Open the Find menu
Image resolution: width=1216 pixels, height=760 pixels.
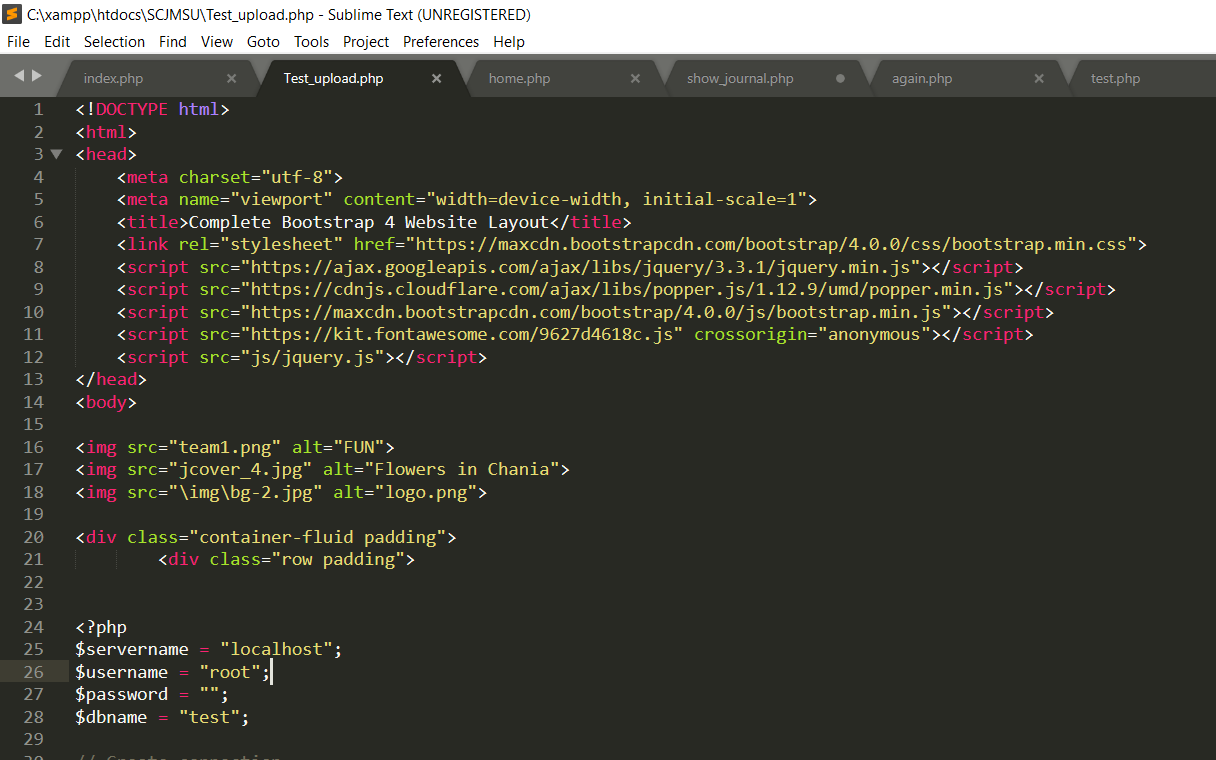click(173, 42)
